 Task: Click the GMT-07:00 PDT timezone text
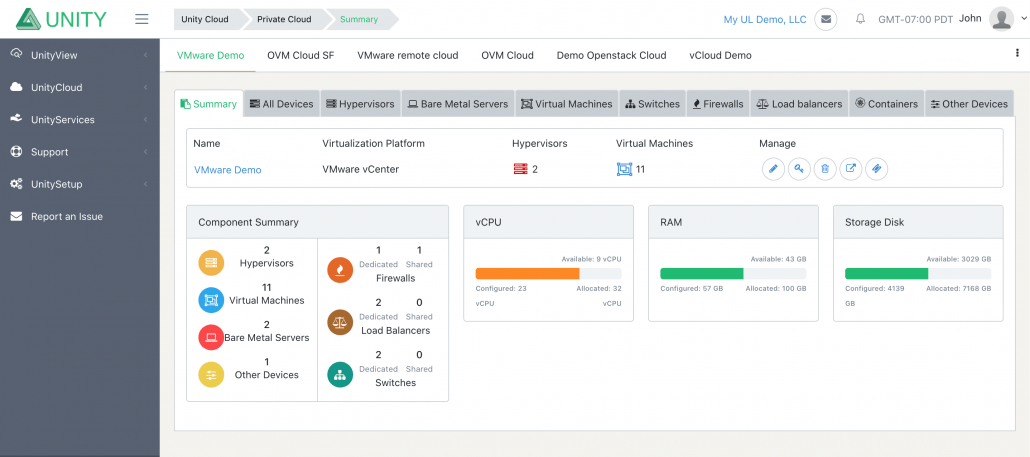tap(915, 19)
